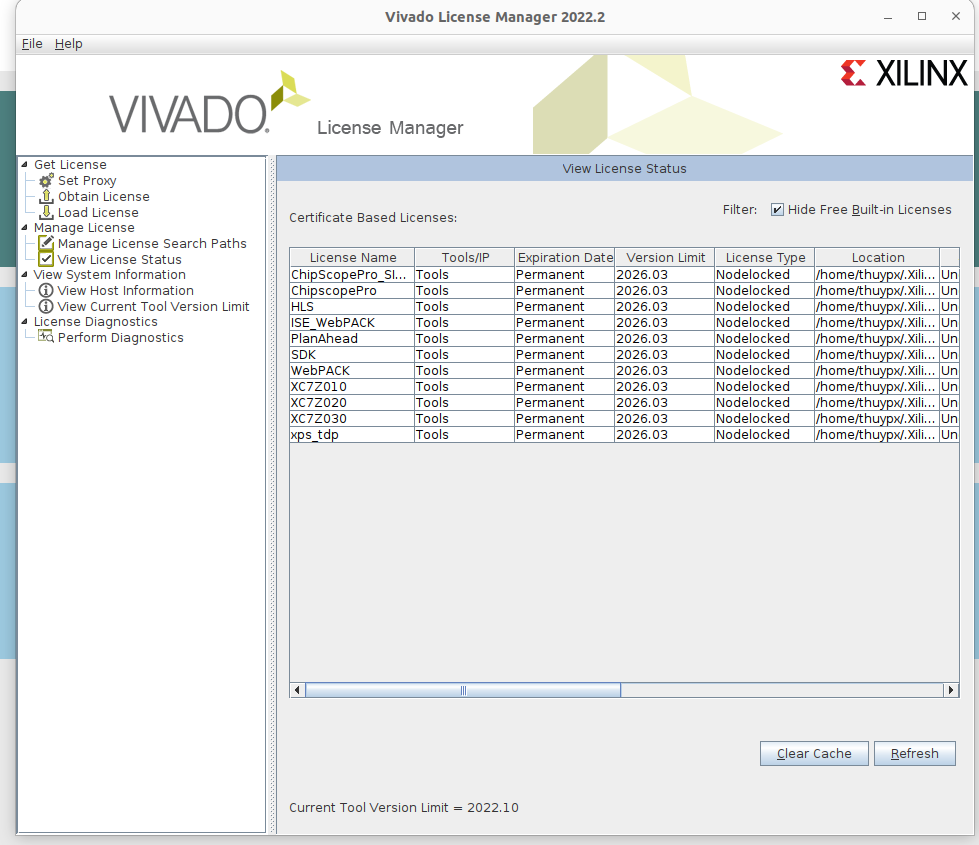Click the Location cell of the HLS row
Viewport: 979px width, 845px height.
pos(877,307)
